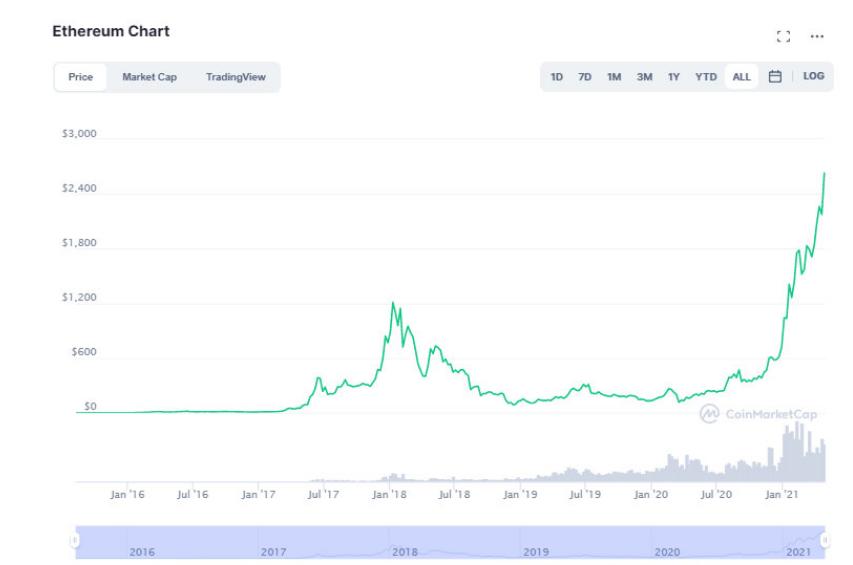This screenshot has height=565, width=853.
Task: Pick the YTD time range
Action: click(706, 77)
